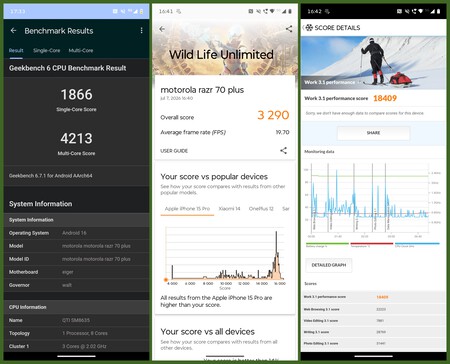Tap the share icon atop the Wild Life Unlimited banner
This screenshot has height=364, width=450.
[289, 29]
